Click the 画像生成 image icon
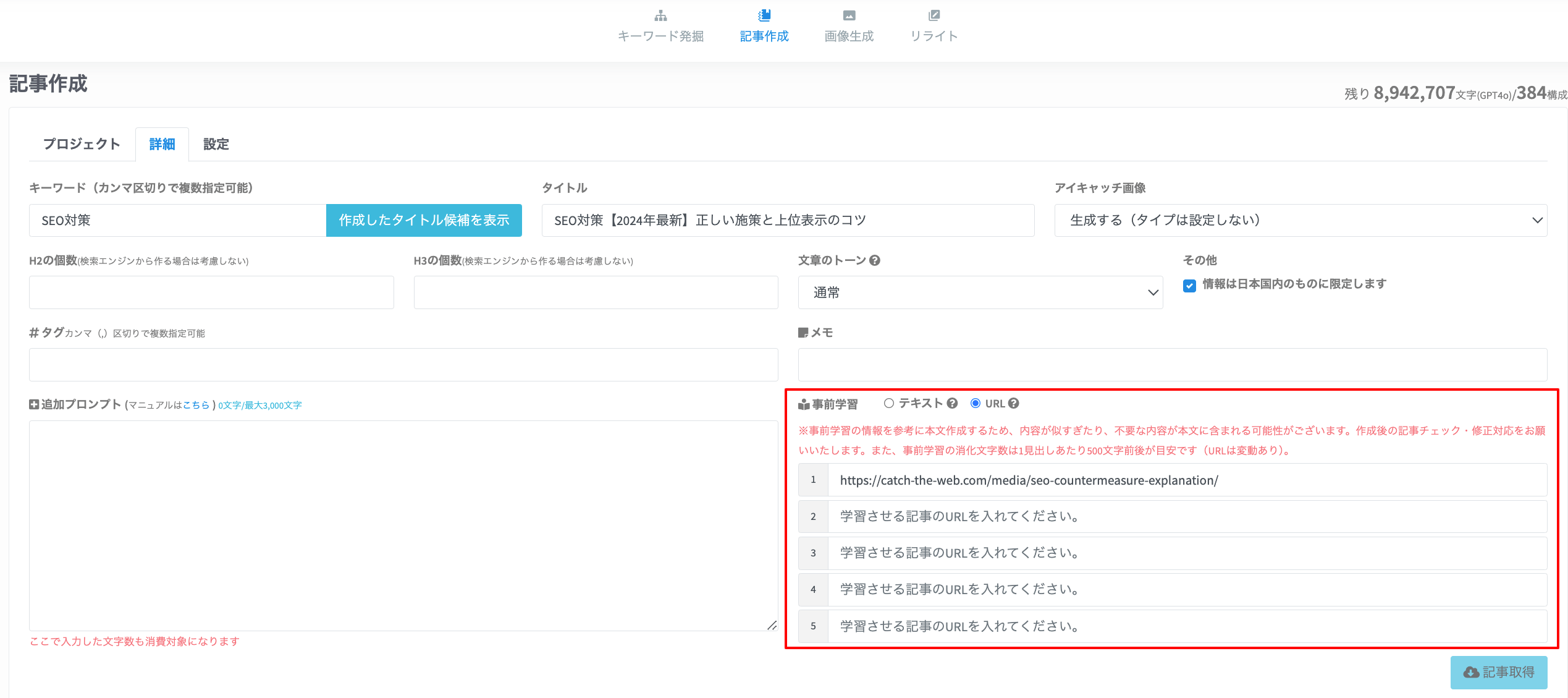Viewport: 1568px width, 698px height. point(849,15)
